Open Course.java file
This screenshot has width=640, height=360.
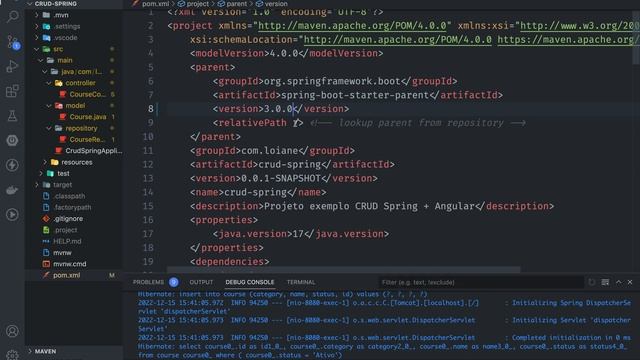coord(88,117)
